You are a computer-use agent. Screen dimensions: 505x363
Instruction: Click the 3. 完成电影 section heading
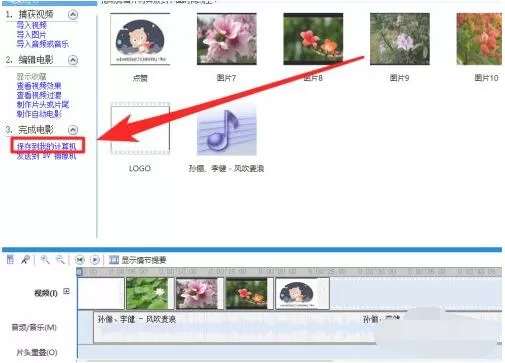point(29,130)
